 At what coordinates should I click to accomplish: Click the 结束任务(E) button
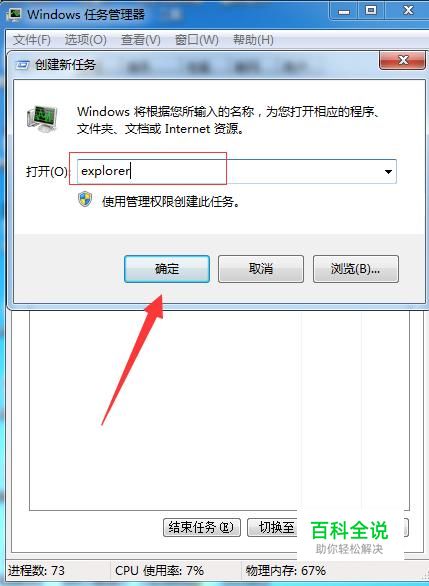pos(202,527)
